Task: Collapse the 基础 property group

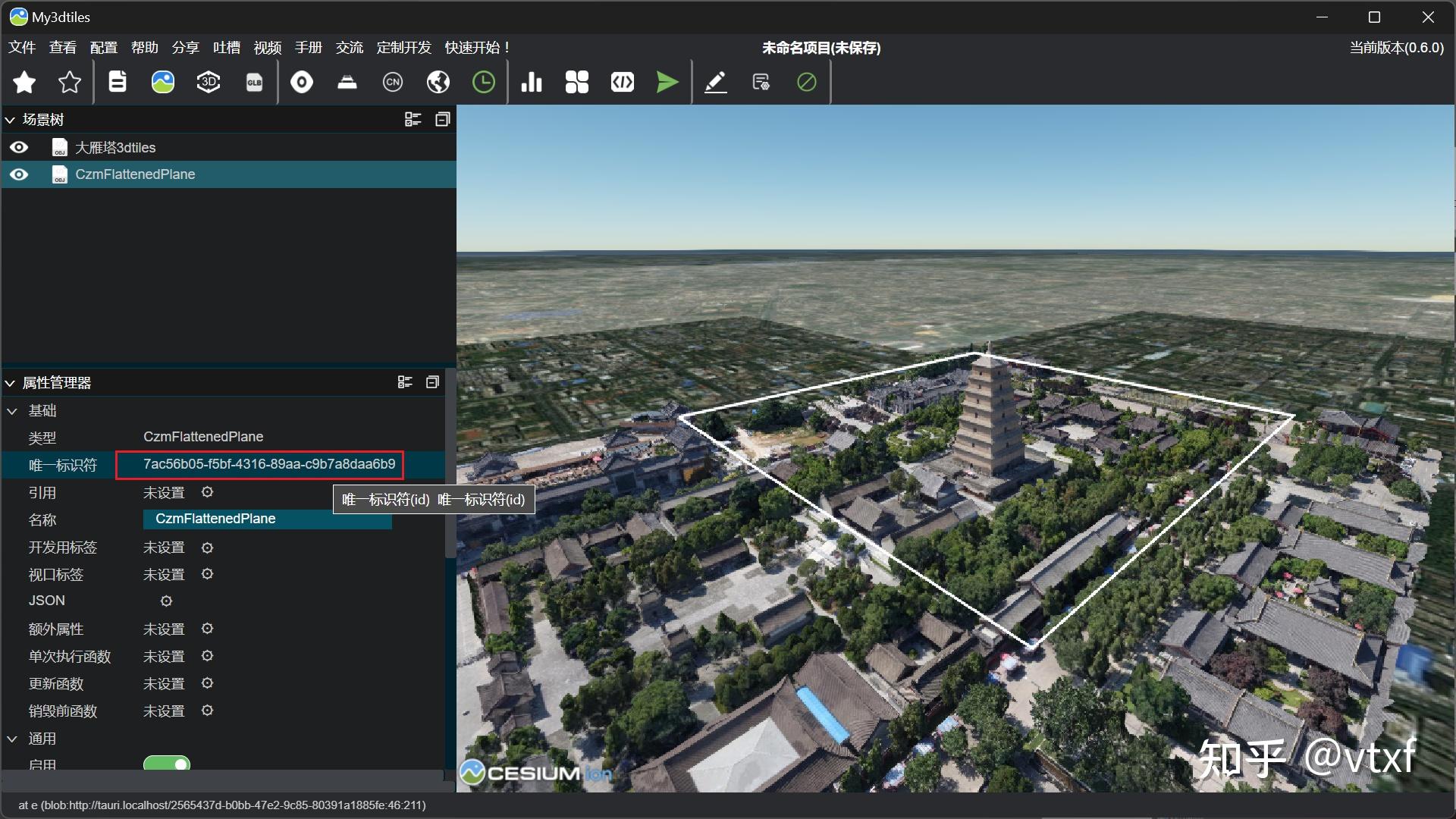Action: click(x=12, y=411)
